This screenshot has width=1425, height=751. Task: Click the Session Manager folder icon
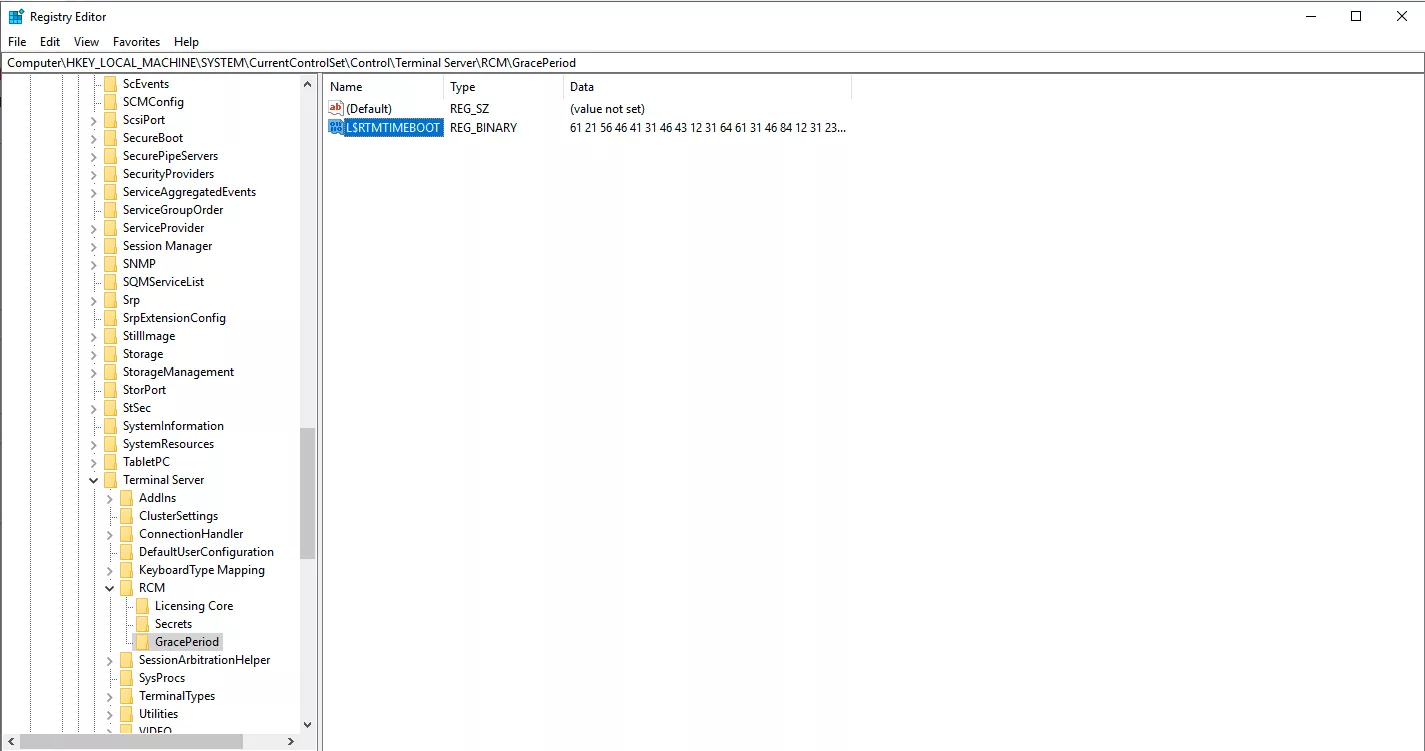point(110,246)
